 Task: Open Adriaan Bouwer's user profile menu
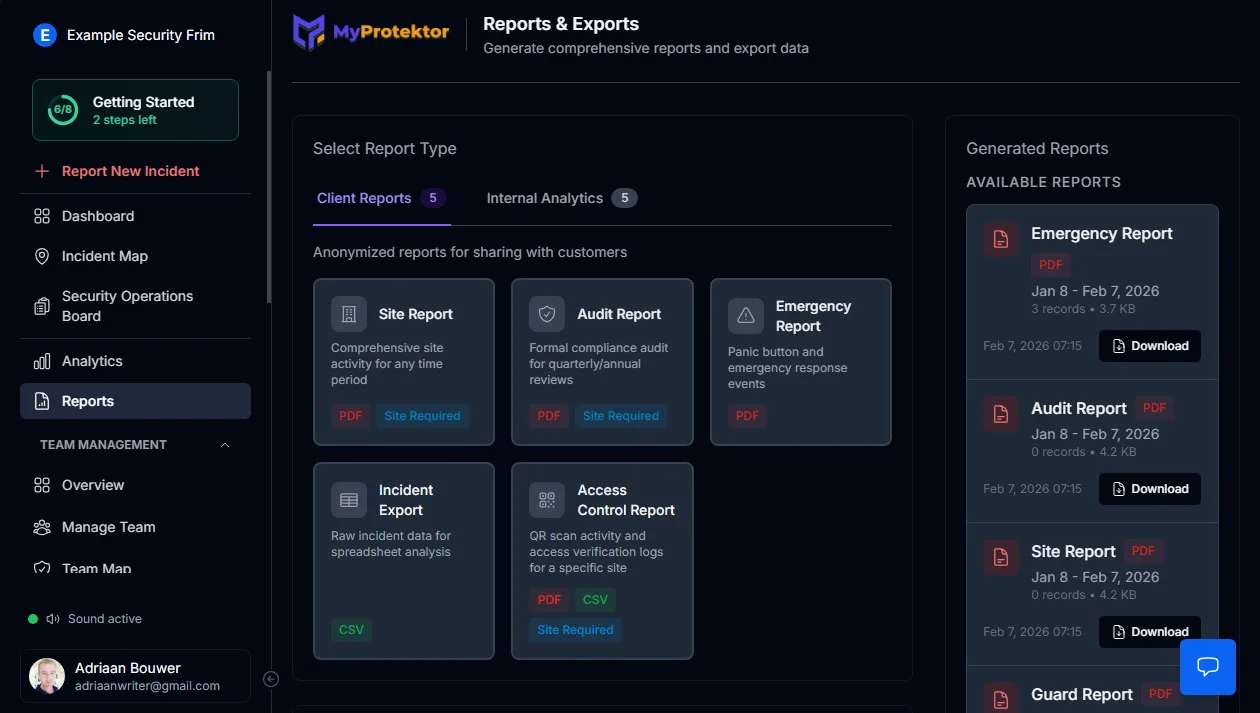coord(135,676)
